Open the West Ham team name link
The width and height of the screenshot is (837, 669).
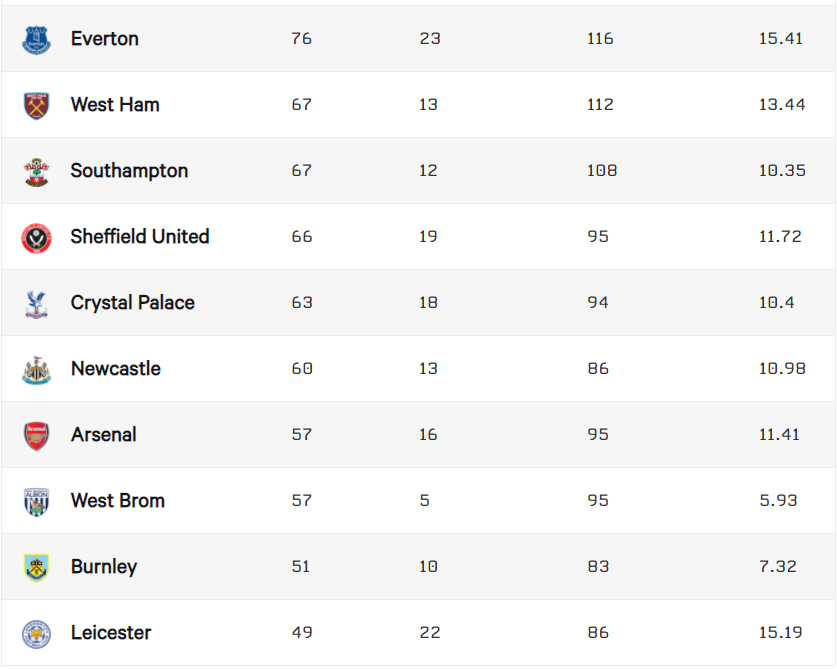point(115,105)
